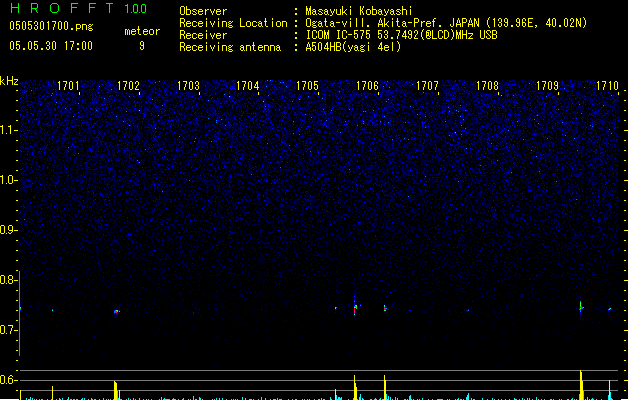629x400 pixels.
Task: Click the meteor label
Action: click(x=142, y=31)
